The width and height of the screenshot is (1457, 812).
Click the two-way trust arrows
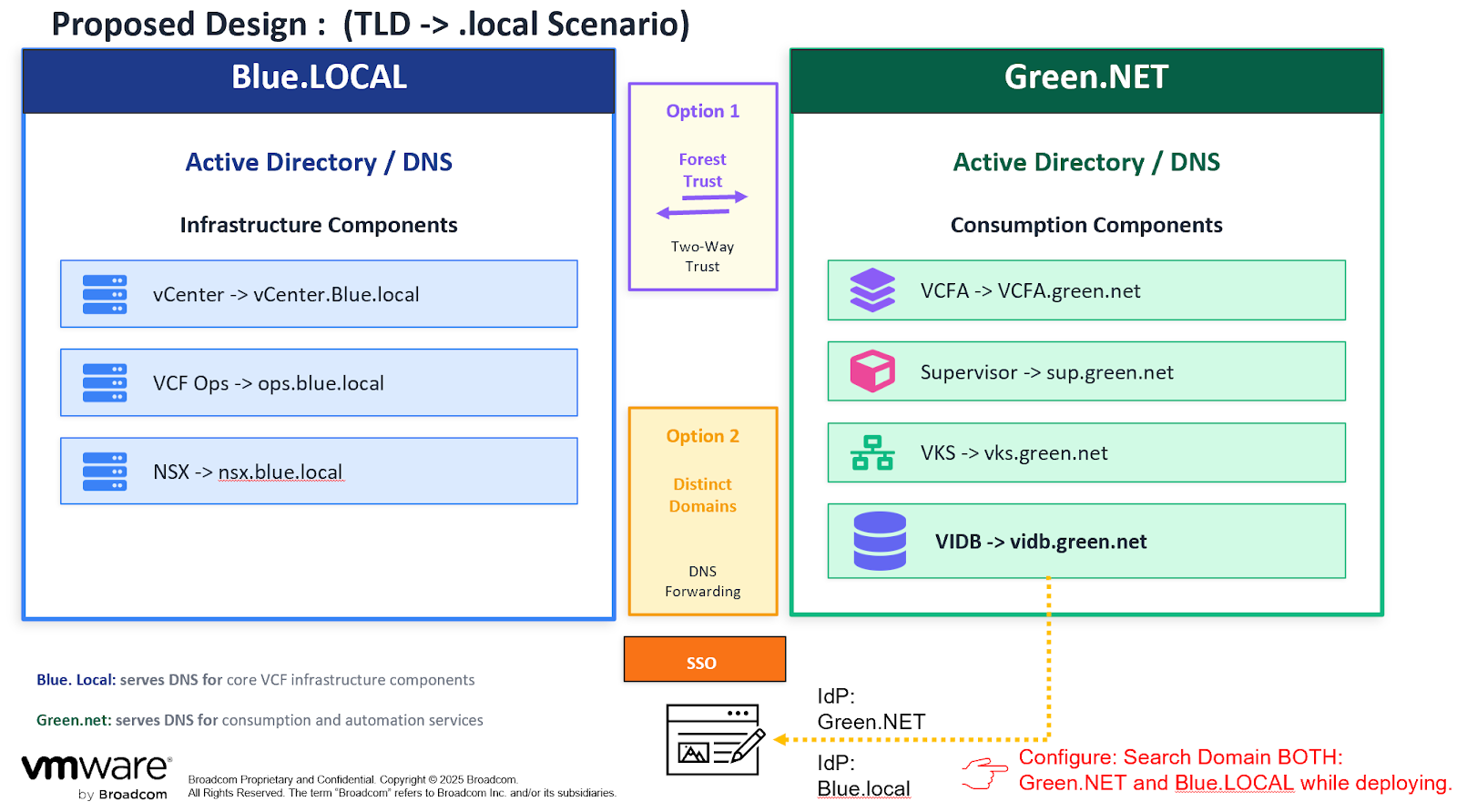point(702,205)
